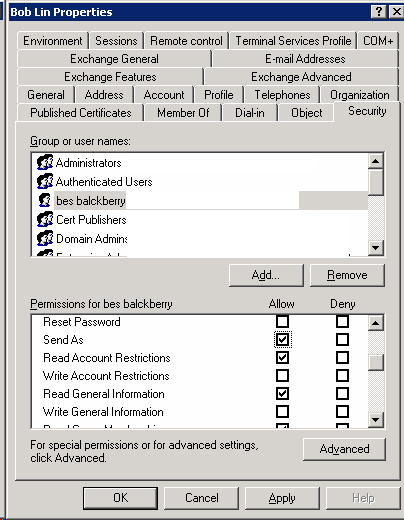Viewport: 404px width, 520px height.
Task: Select the Administrators group icon
Action: pyautogui.click(x=45, y=162)
